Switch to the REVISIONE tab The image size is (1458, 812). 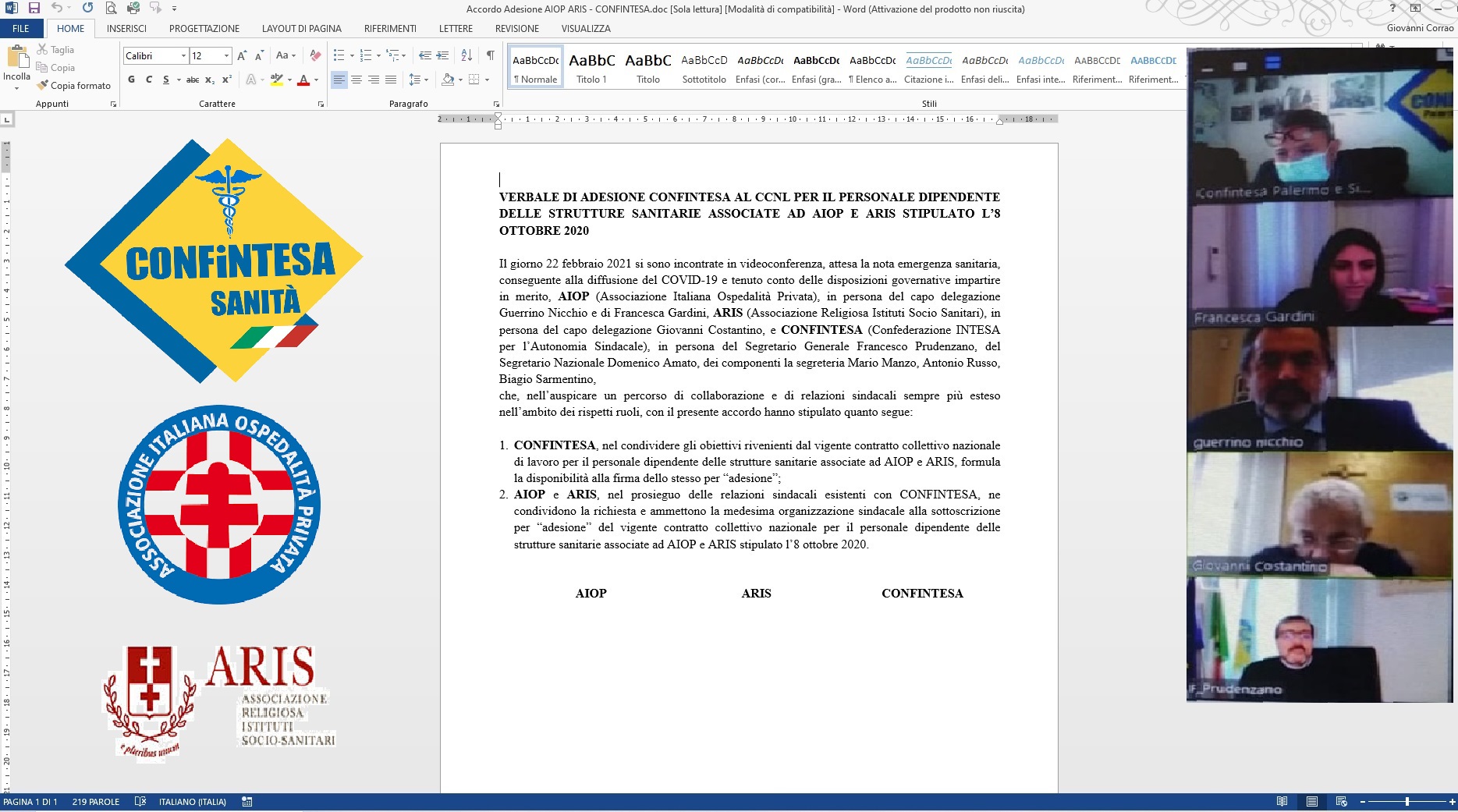(516, 28)
